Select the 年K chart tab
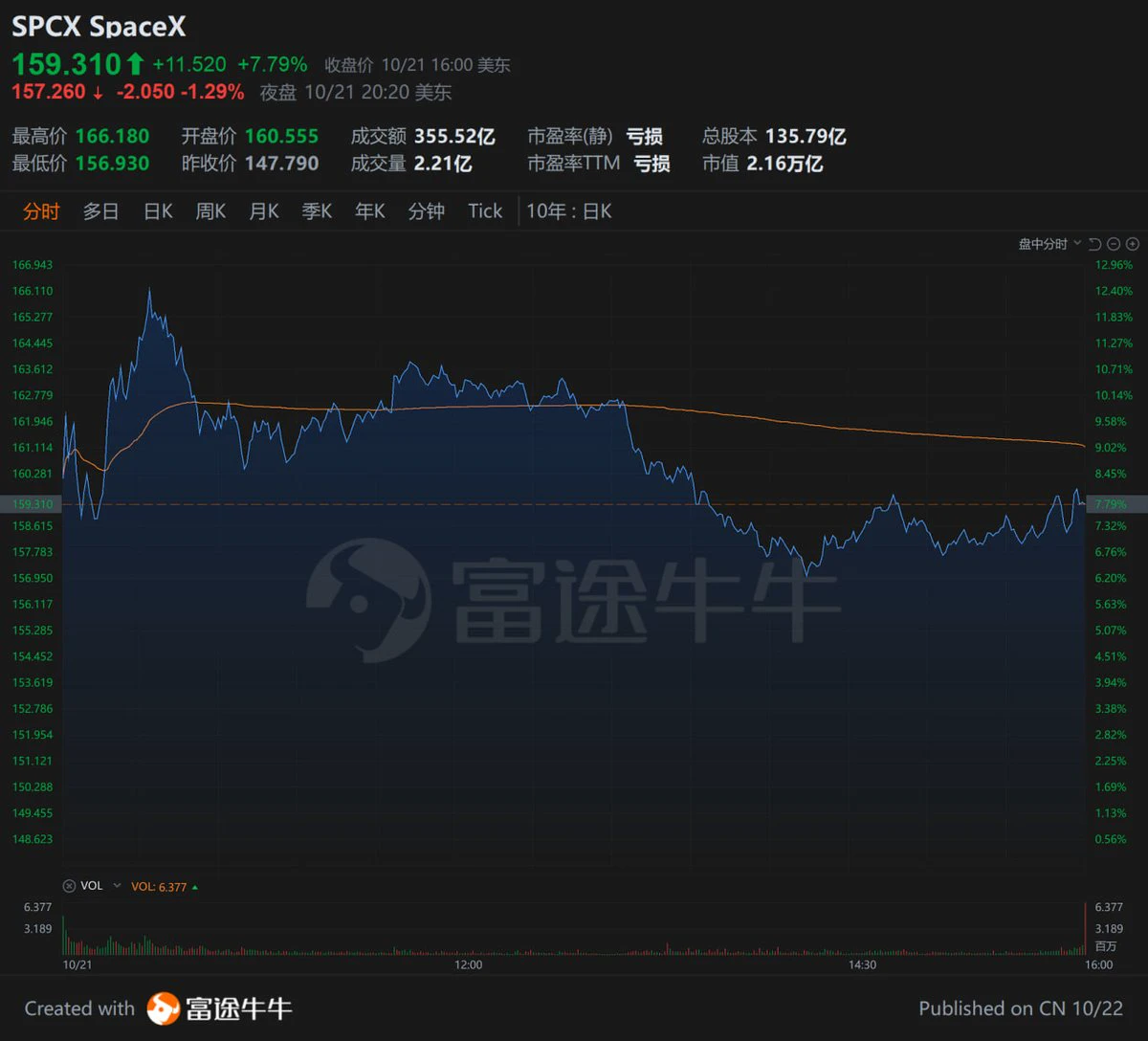The height and width of the screenshot is (1041, 1148). (x=370, y=211)
